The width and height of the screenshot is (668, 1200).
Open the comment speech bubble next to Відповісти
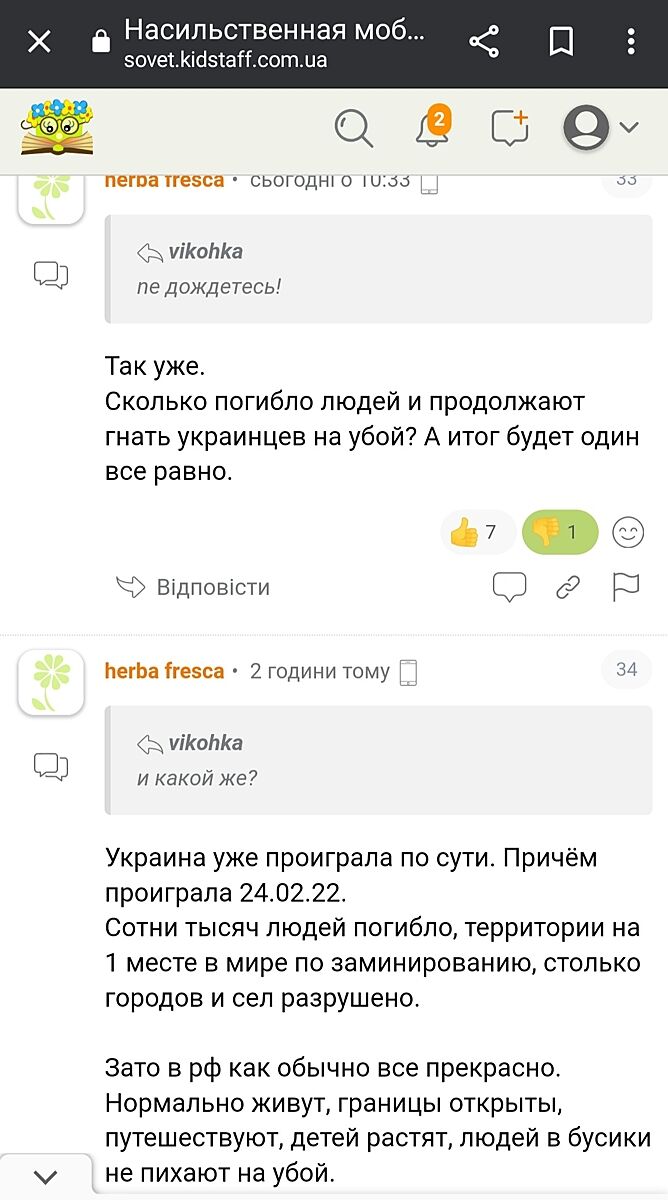[x=509, y=588]
